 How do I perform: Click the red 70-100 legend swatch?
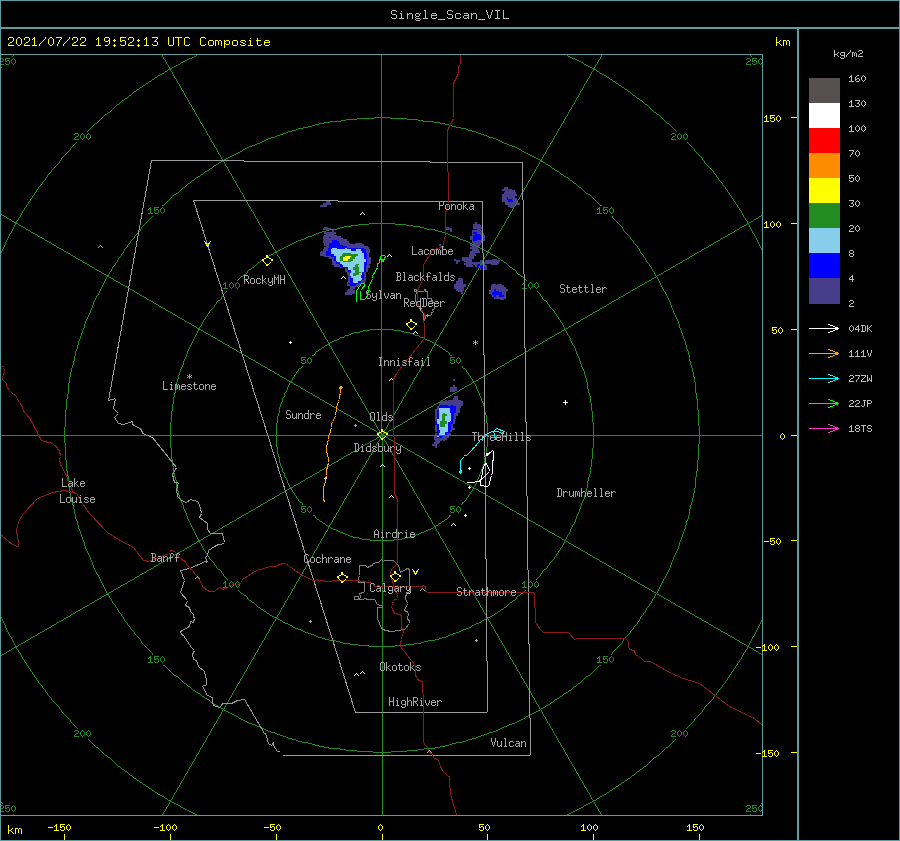coord(824,141)
